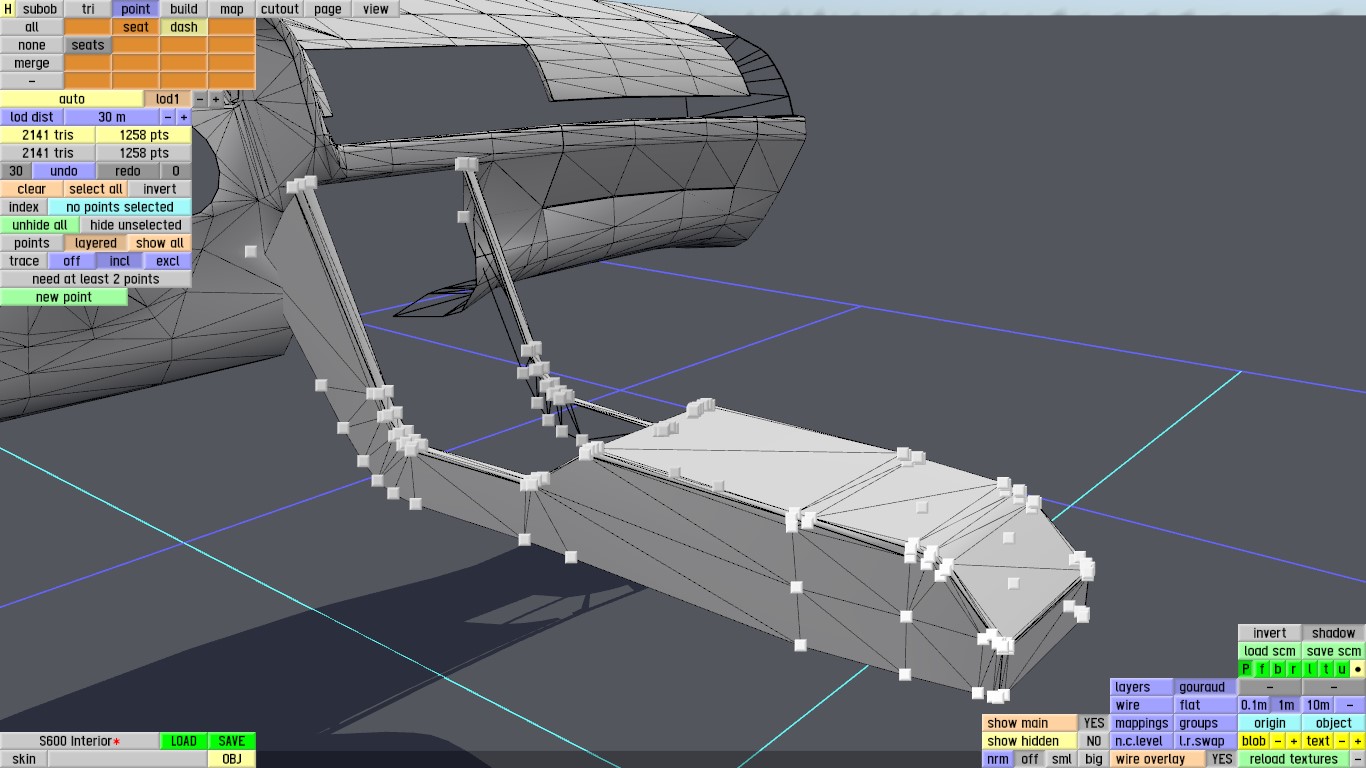The width and height of the screenshot is (1366, 768).
Task: Click hide unselected
Action: tap(136, 225)
